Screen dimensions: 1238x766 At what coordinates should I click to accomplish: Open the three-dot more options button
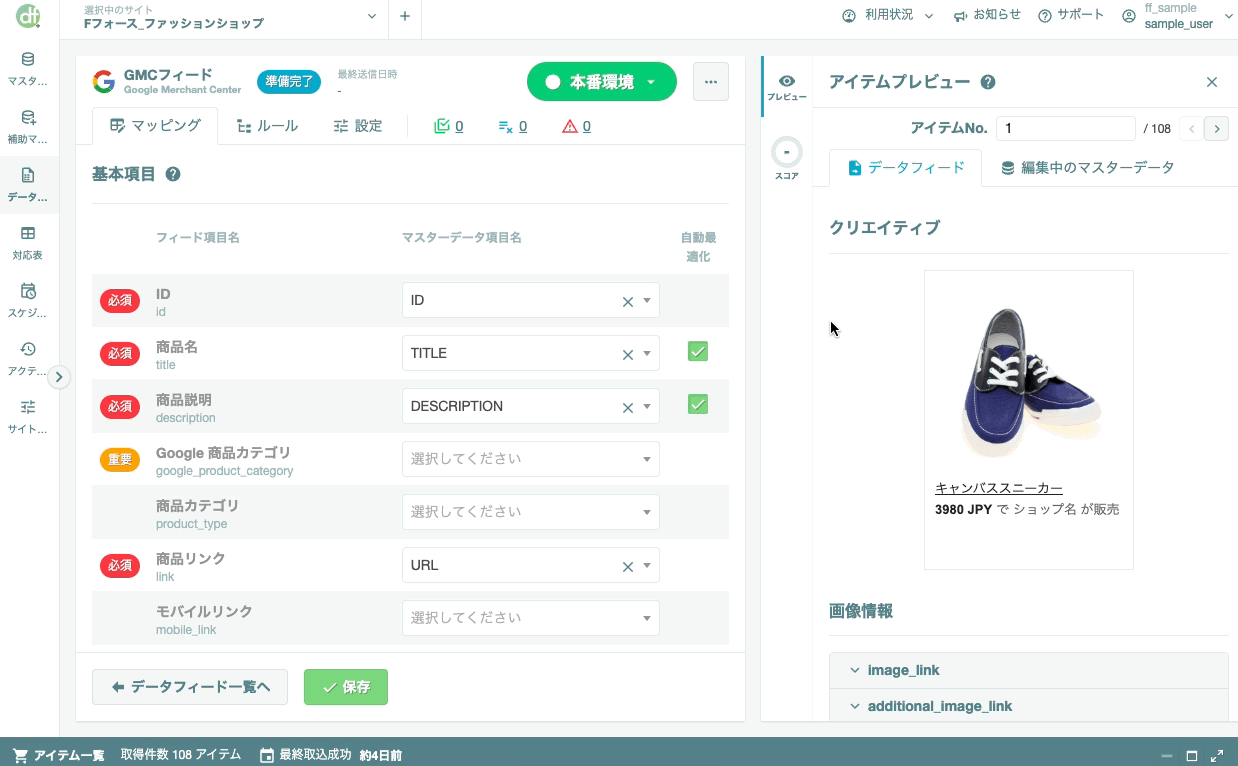(711, 82)
